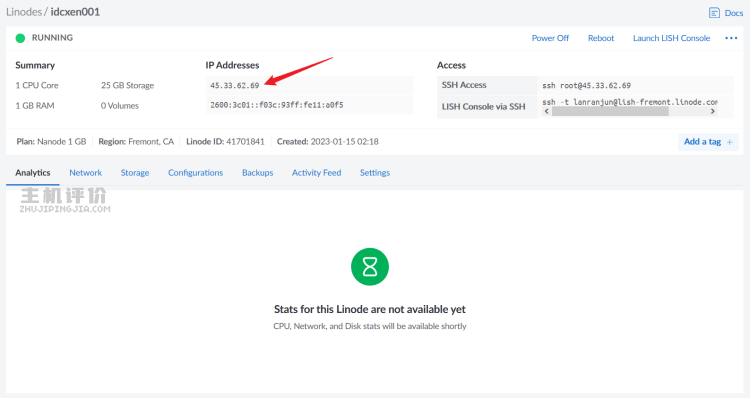Image resolution: width=750 pixels, height=398 pixels.
Task: Open the Settings tab
Action: click(375, 173)
